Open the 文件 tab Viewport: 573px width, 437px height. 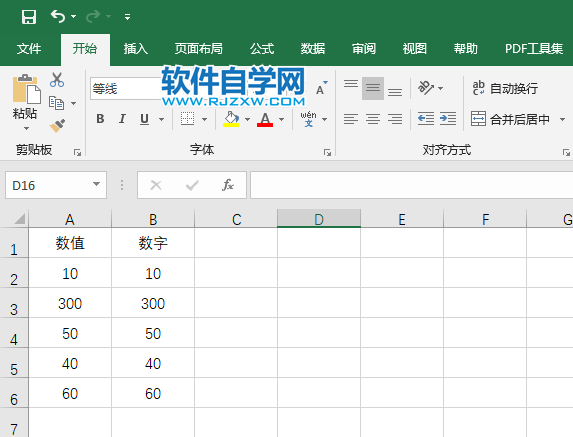coord(29,49)
